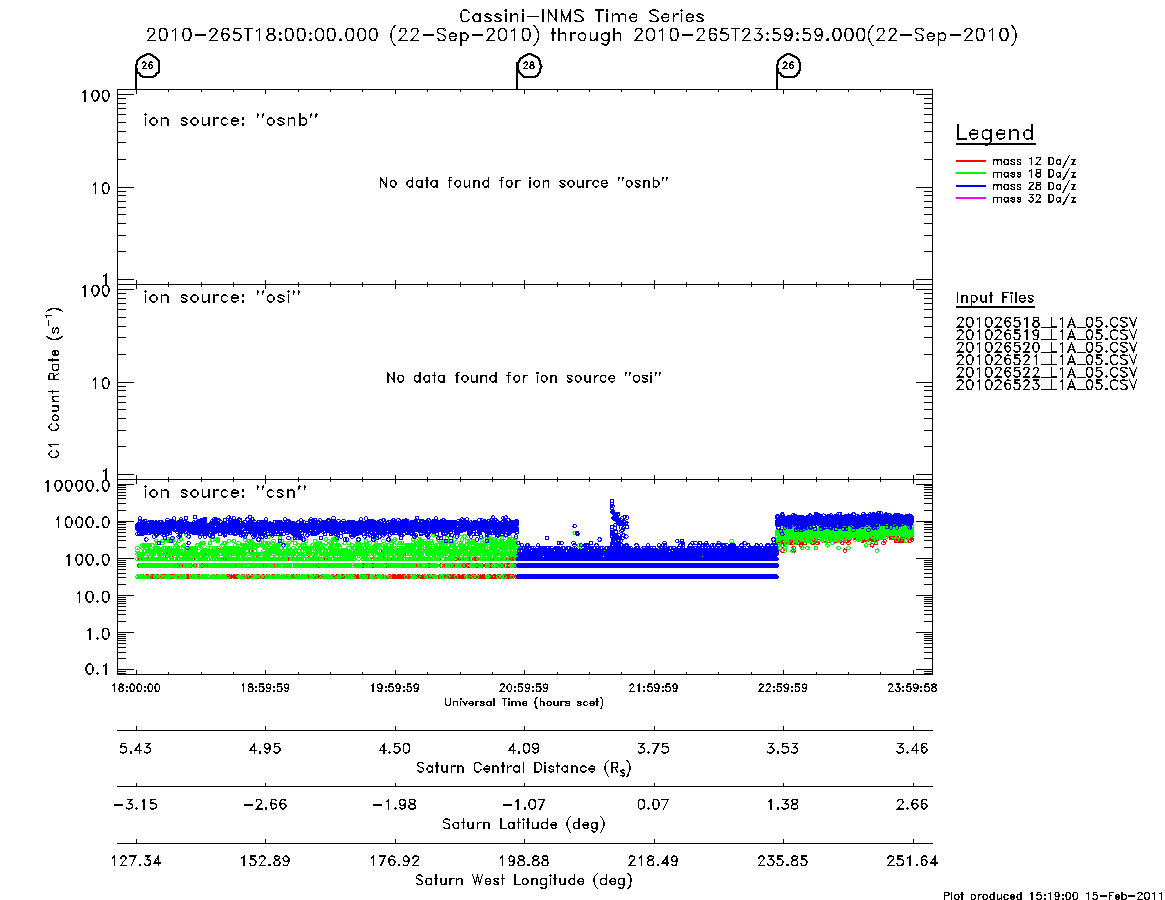This screenshot has width=1165, height=900.
Task: Select file 201026519_L1A_05.CSV
Action: coord(1046,335)
